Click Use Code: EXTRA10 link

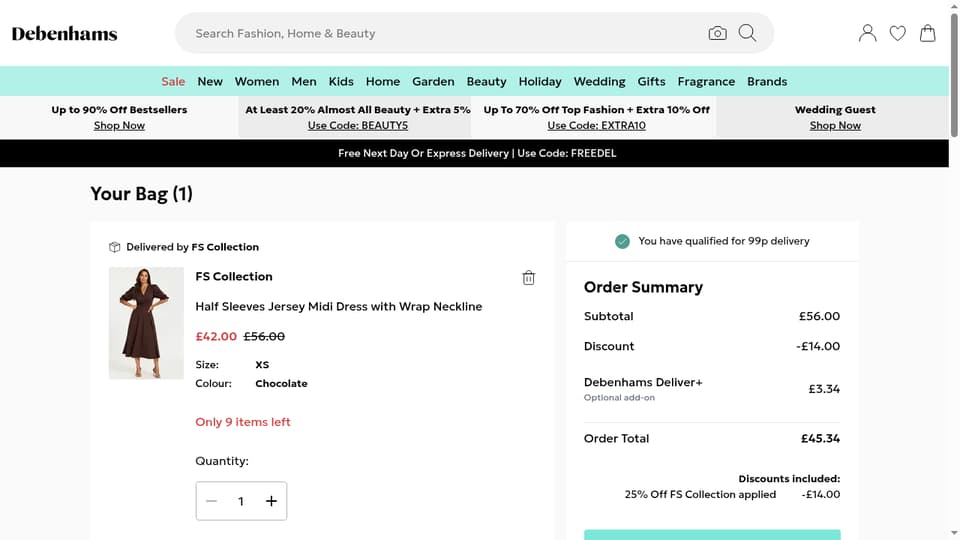(x=596, y=126)
